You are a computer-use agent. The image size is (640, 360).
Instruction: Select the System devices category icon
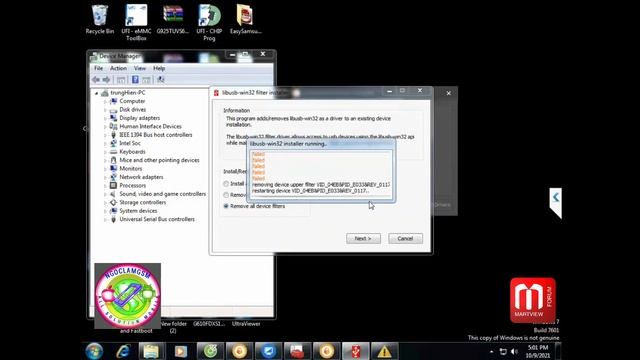[113, 211]
